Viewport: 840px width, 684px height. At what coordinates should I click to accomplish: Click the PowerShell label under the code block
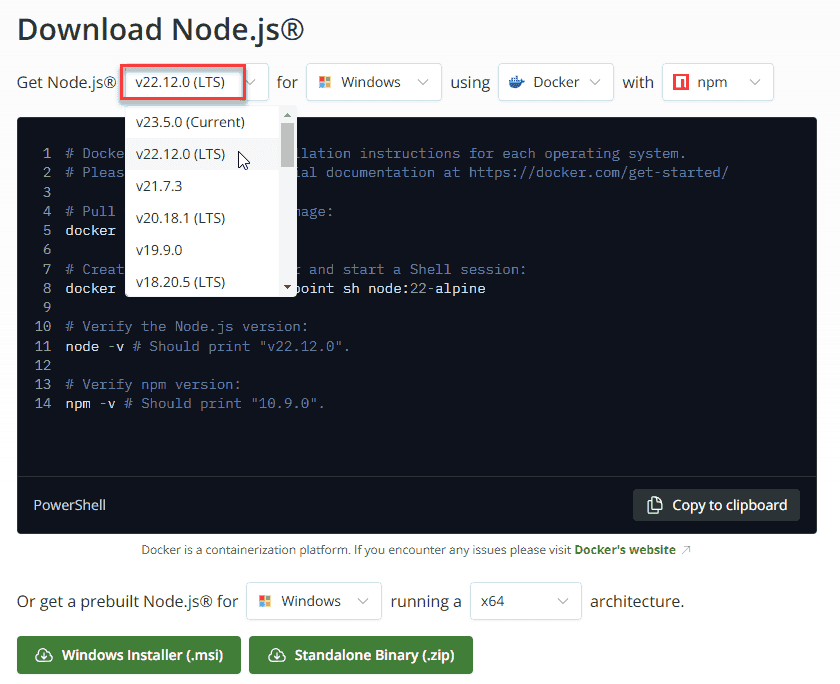pyautogui.click(x=70, y=505)
